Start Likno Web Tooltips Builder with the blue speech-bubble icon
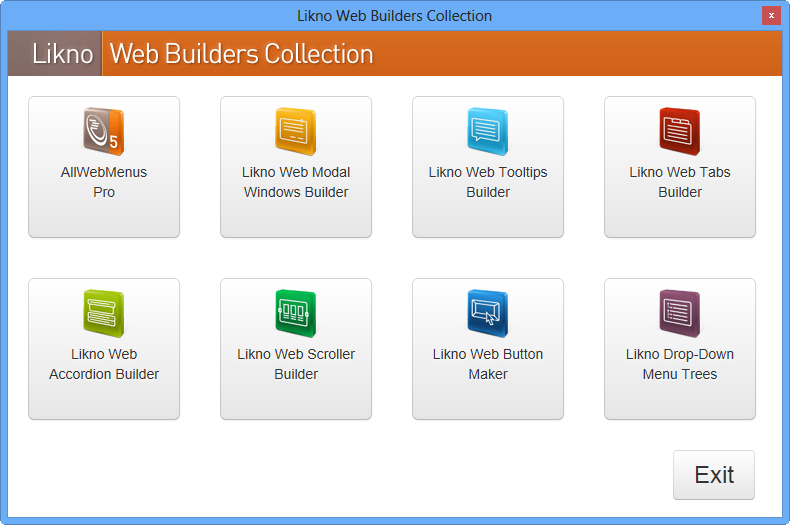790x525 pixels. pyautogui.click(x=488, y=131)
